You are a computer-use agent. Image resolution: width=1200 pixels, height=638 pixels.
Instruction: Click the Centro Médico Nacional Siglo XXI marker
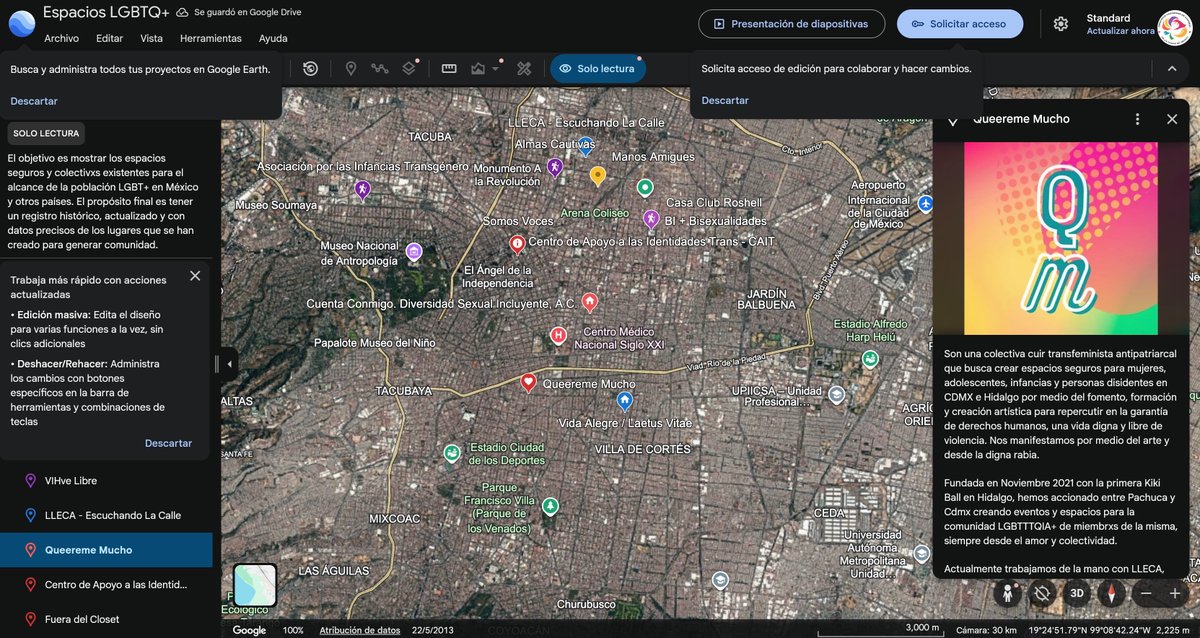tap(559, 336)
